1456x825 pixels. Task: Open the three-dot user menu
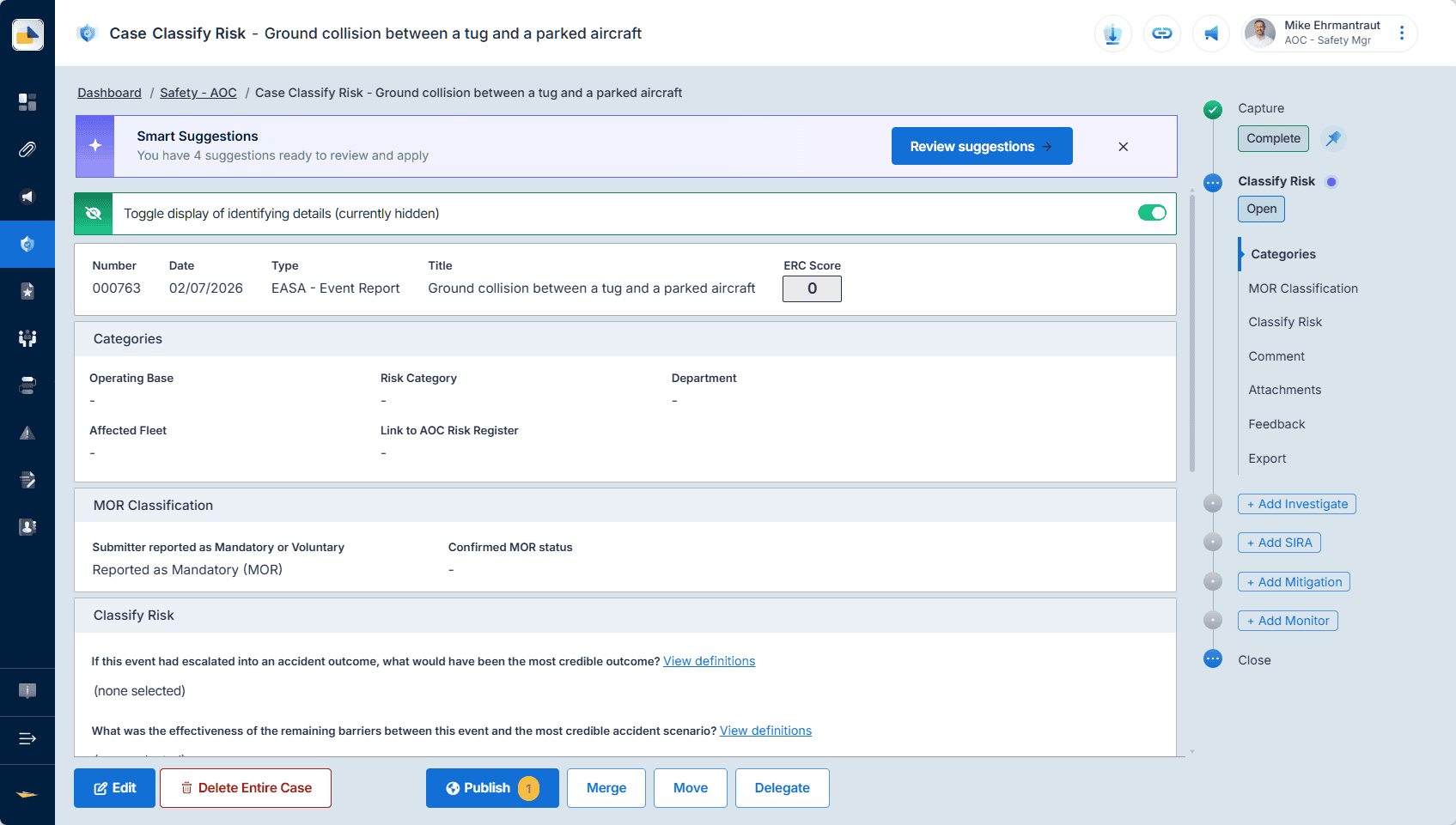point(1402,33)
